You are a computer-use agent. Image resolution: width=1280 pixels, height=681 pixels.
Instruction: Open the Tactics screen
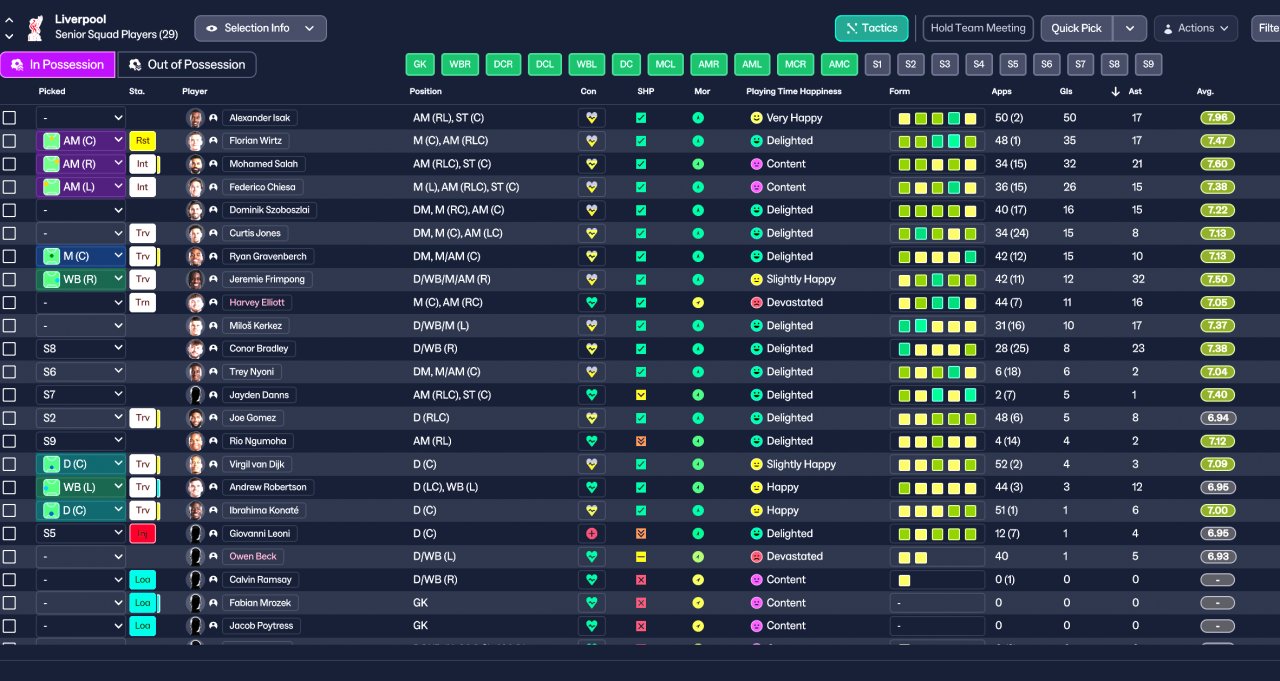[x=871, y=28]
